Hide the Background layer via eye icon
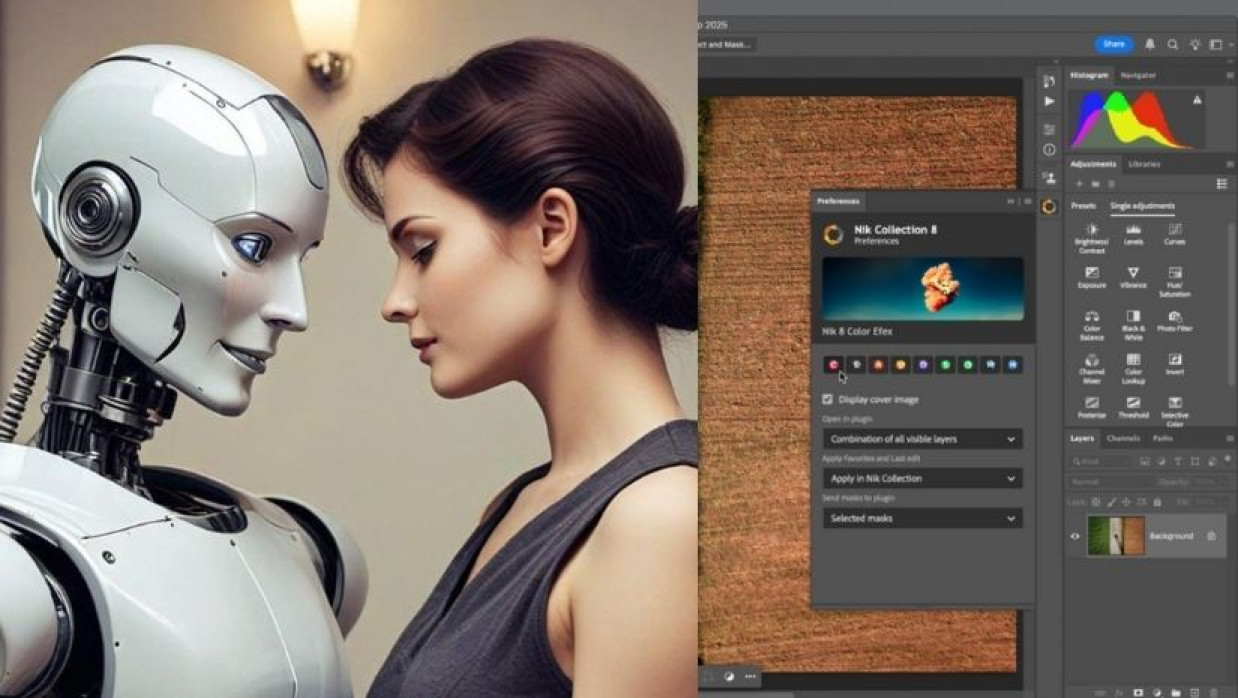 [x=1075, y=536]
